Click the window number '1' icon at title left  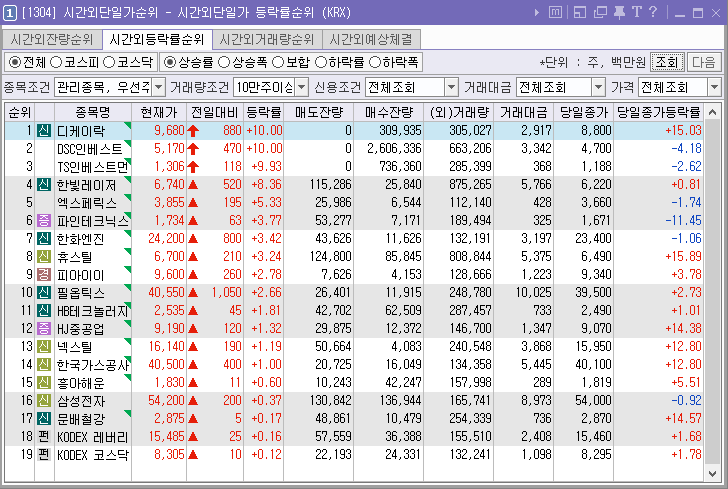coord(9,13)
